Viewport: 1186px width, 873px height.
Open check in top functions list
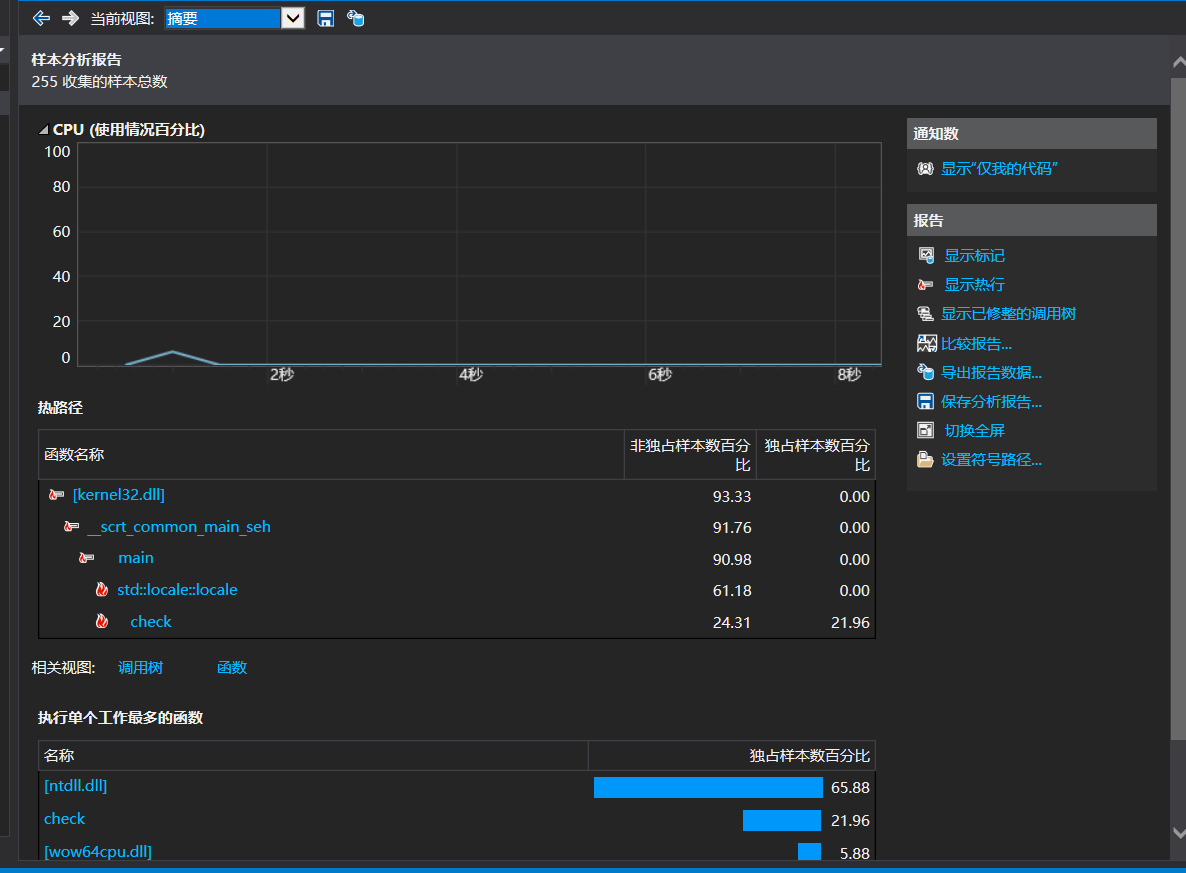point(64,819)
